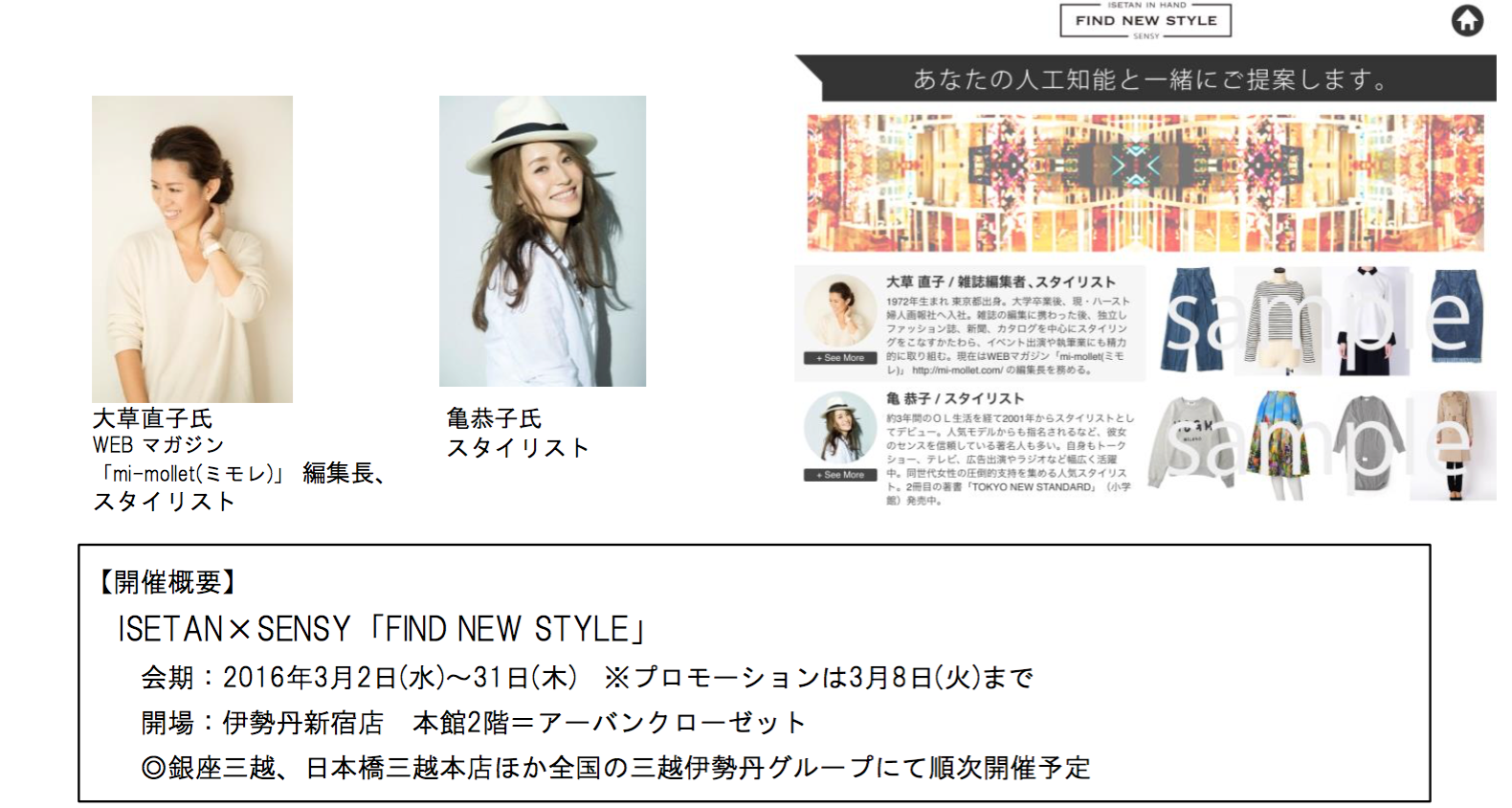Select the denim skirt thumbnail
Screen dimensions: 1512x808
pyautogui.click(x=1456, y=316)
